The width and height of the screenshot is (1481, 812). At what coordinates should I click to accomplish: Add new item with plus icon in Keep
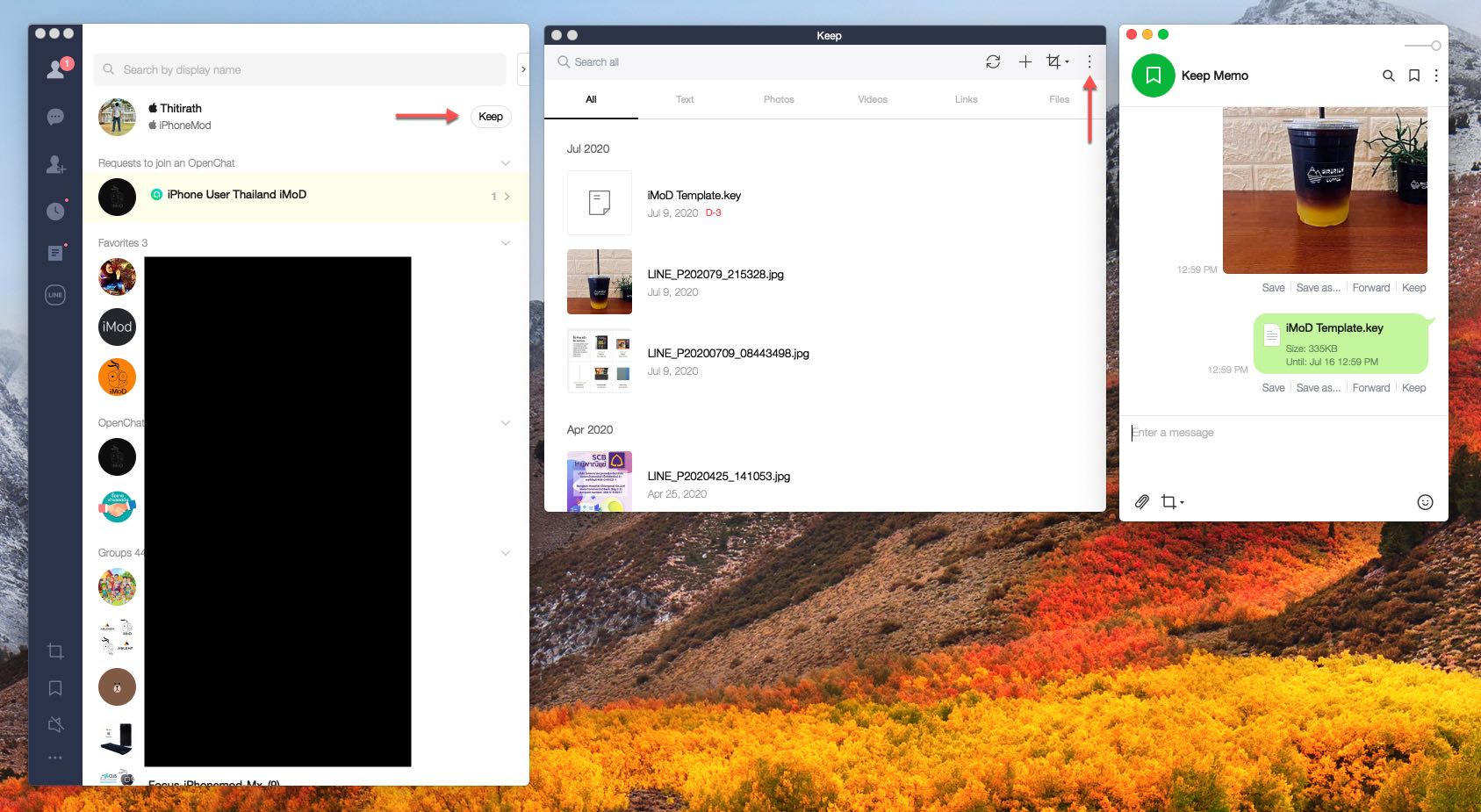click(x=1024, y=61)
